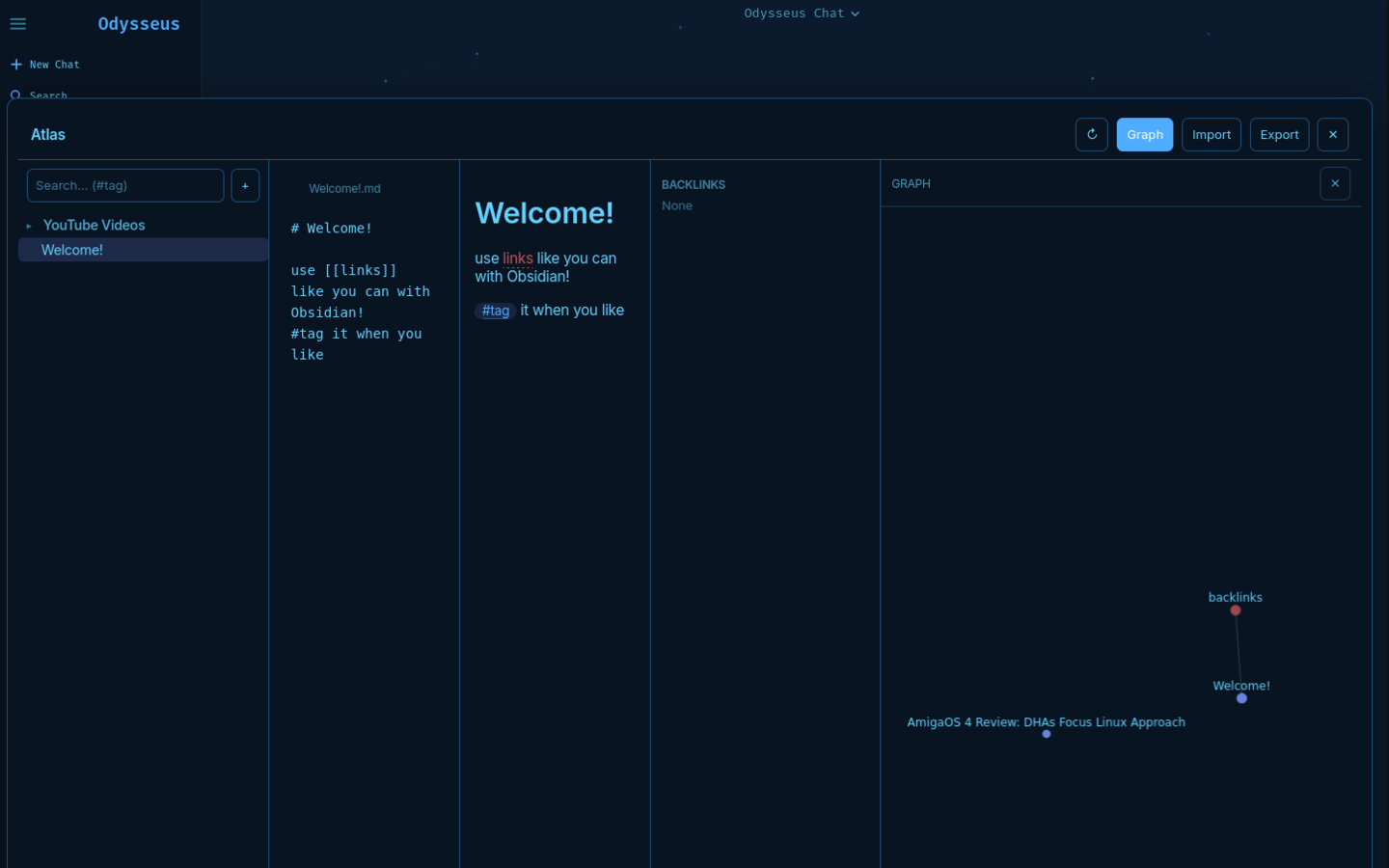Click the Atlas panel title
Viewport: 1389px width, 868px height.
[x=48, y=135]
